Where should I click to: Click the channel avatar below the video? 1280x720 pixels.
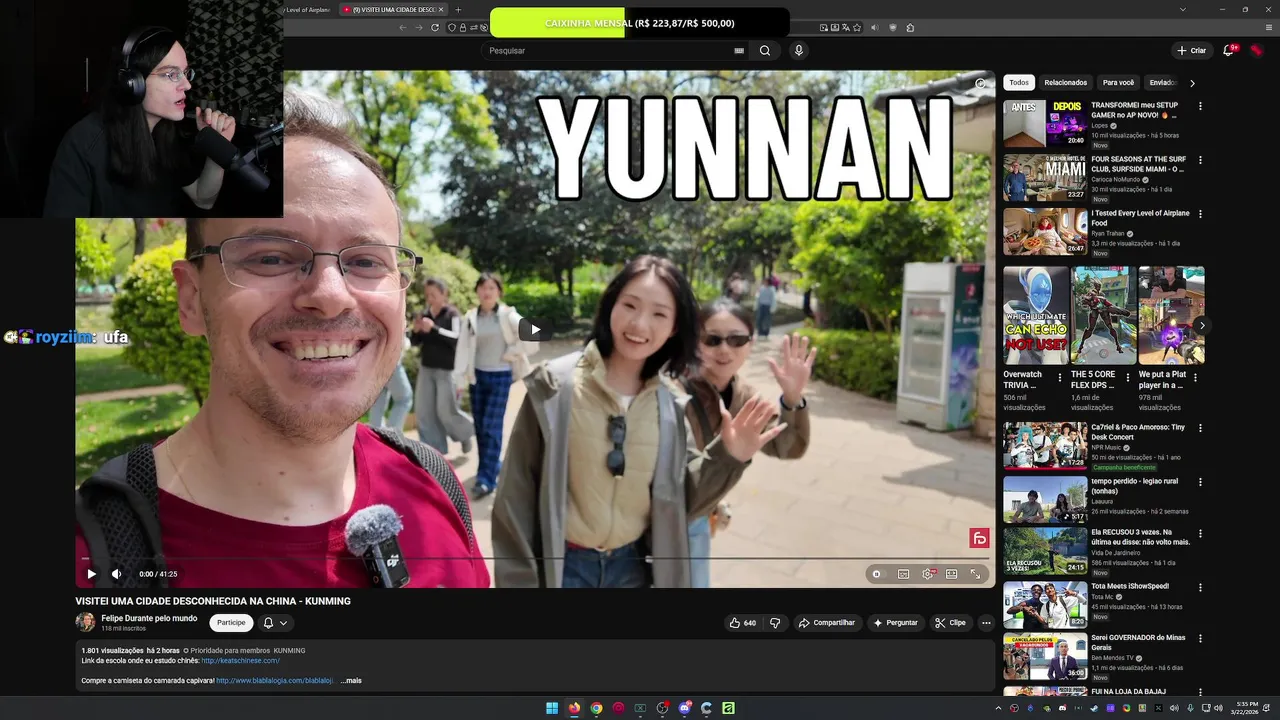click(x=85, y=622)
